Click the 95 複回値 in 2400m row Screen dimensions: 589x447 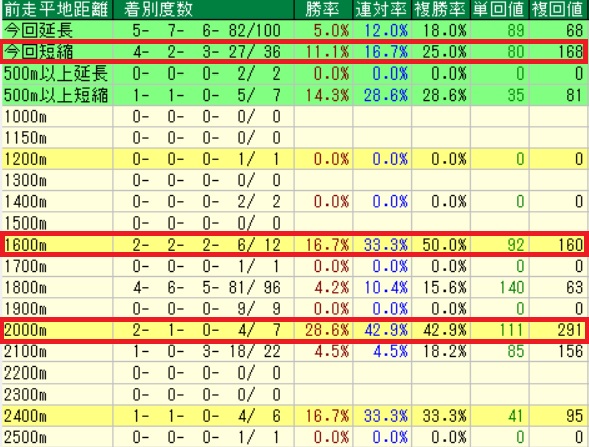(574, 416)
